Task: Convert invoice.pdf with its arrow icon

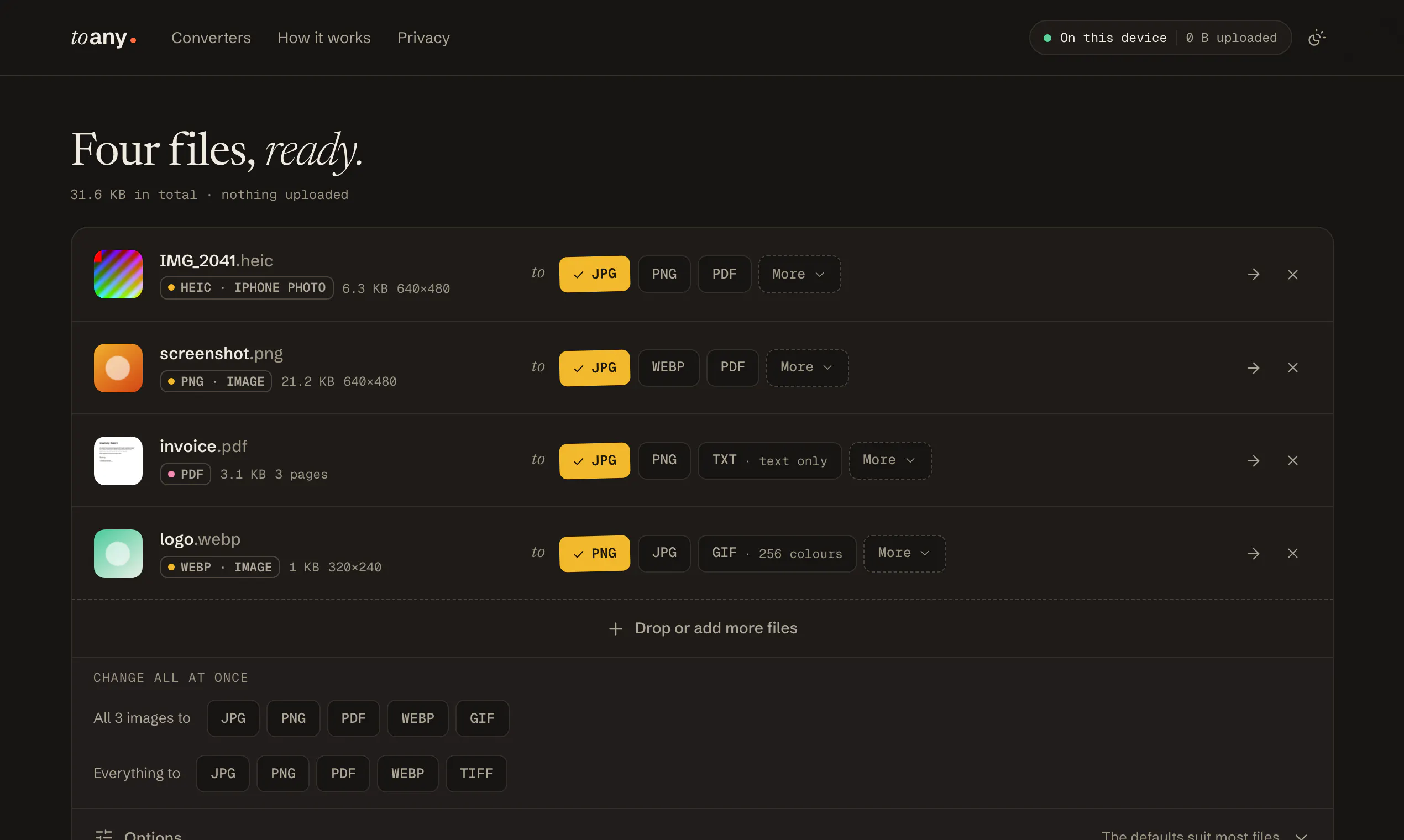Action: 1254,461
